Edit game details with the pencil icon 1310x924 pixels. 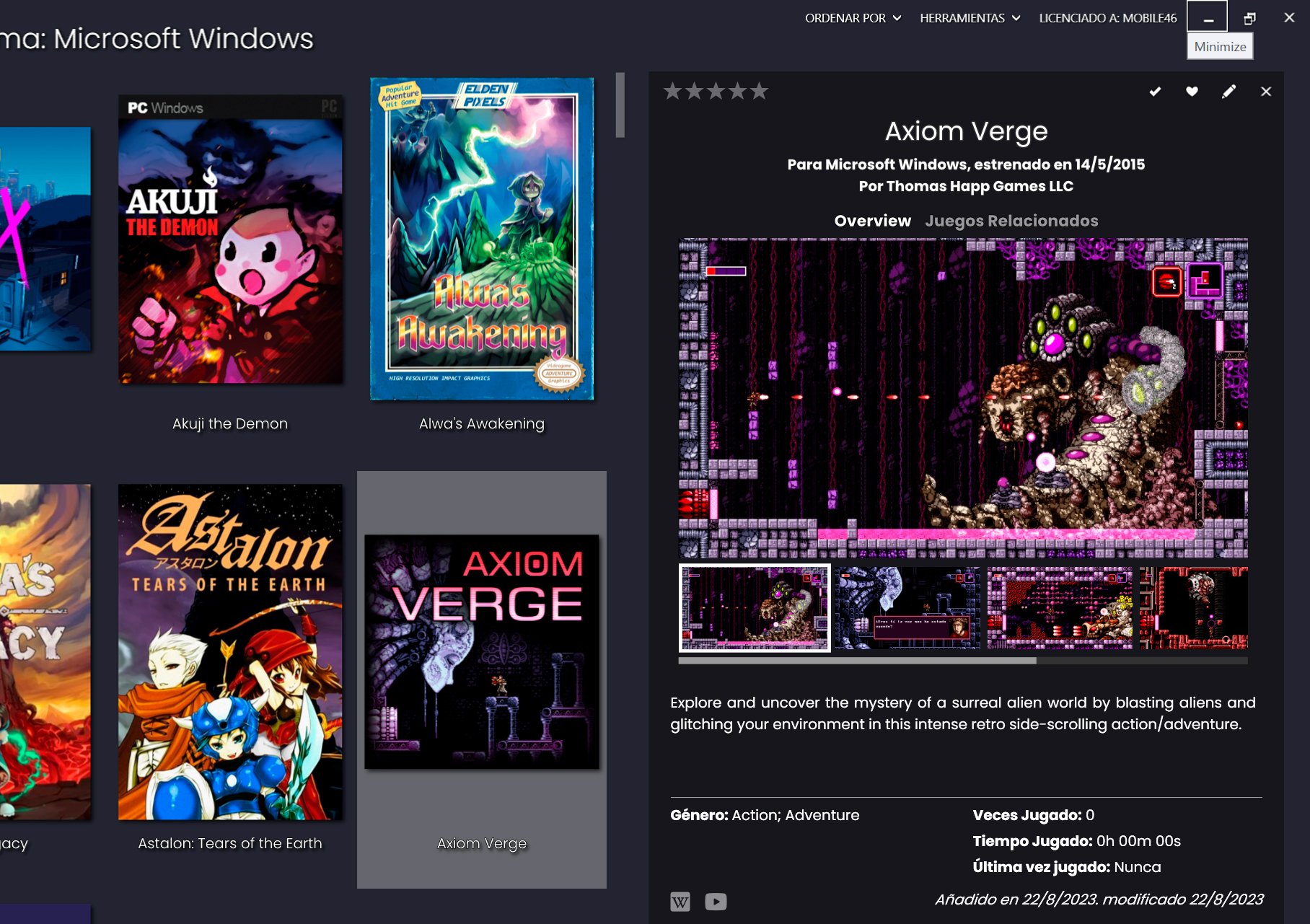(1228, 92)
